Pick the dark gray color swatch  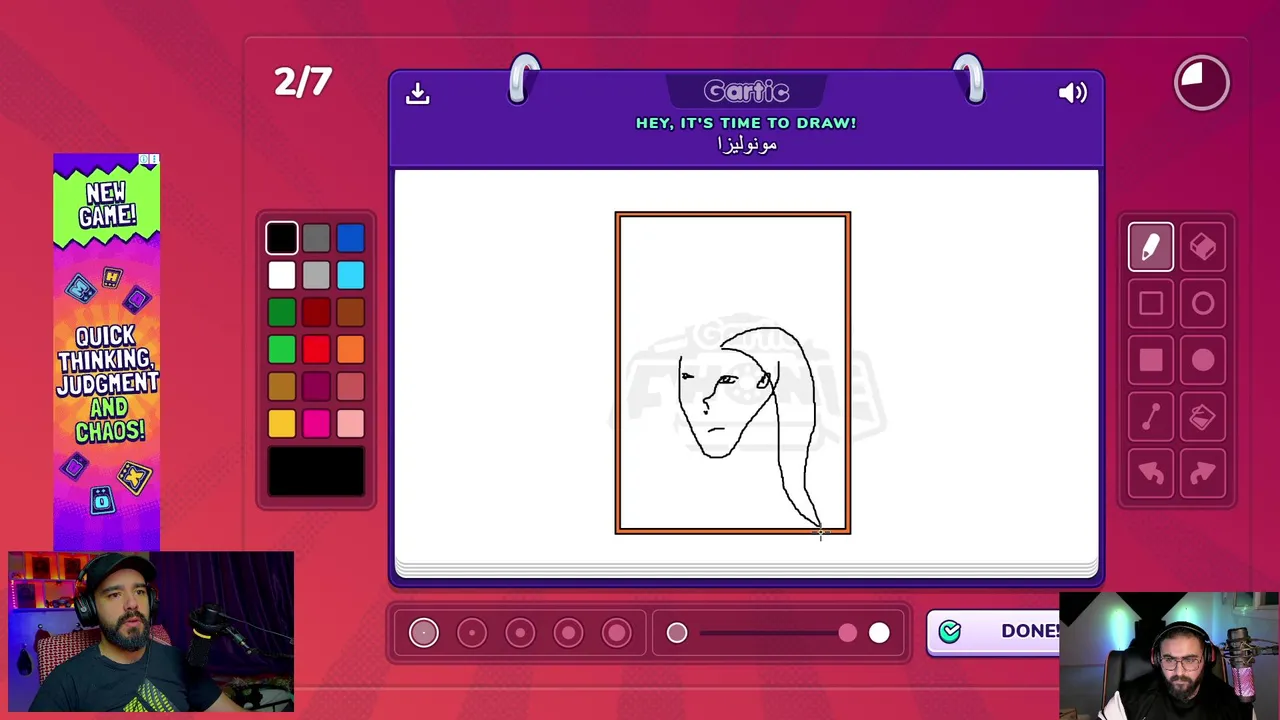[316, 238]
